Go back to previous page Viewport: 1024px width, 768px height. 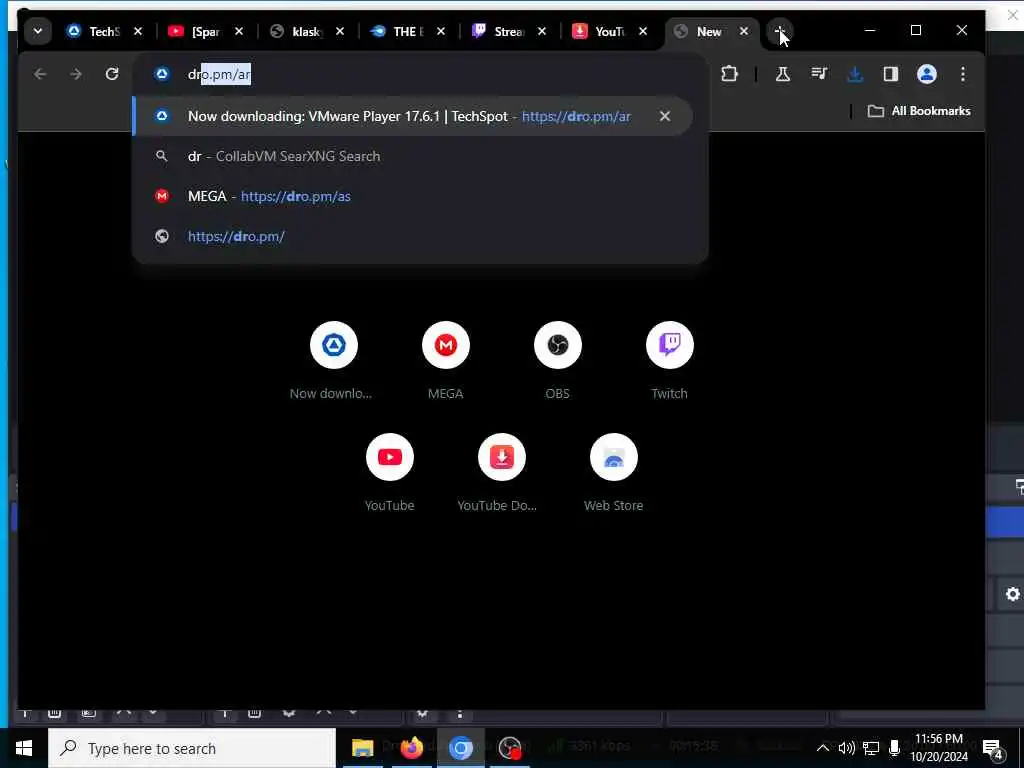click(x=40, y=74)
